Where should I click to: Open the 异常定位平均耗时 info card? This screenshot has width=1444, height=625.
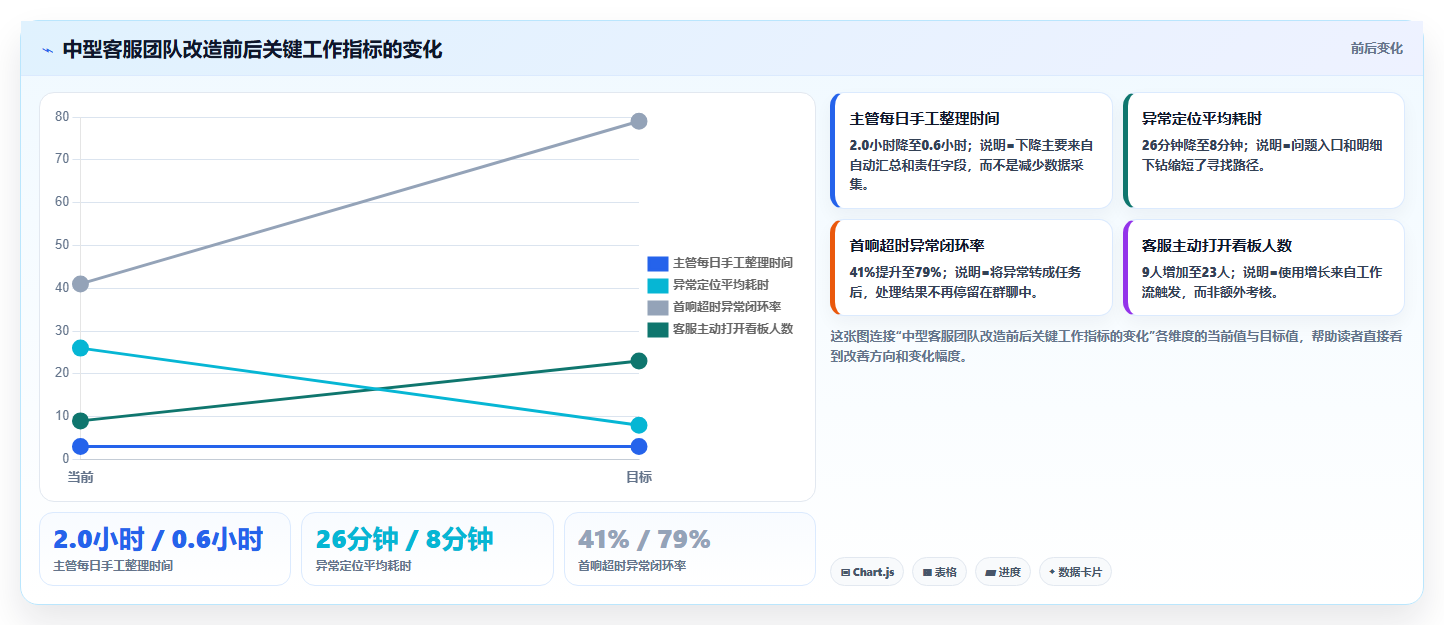[x=1263, y=150]
